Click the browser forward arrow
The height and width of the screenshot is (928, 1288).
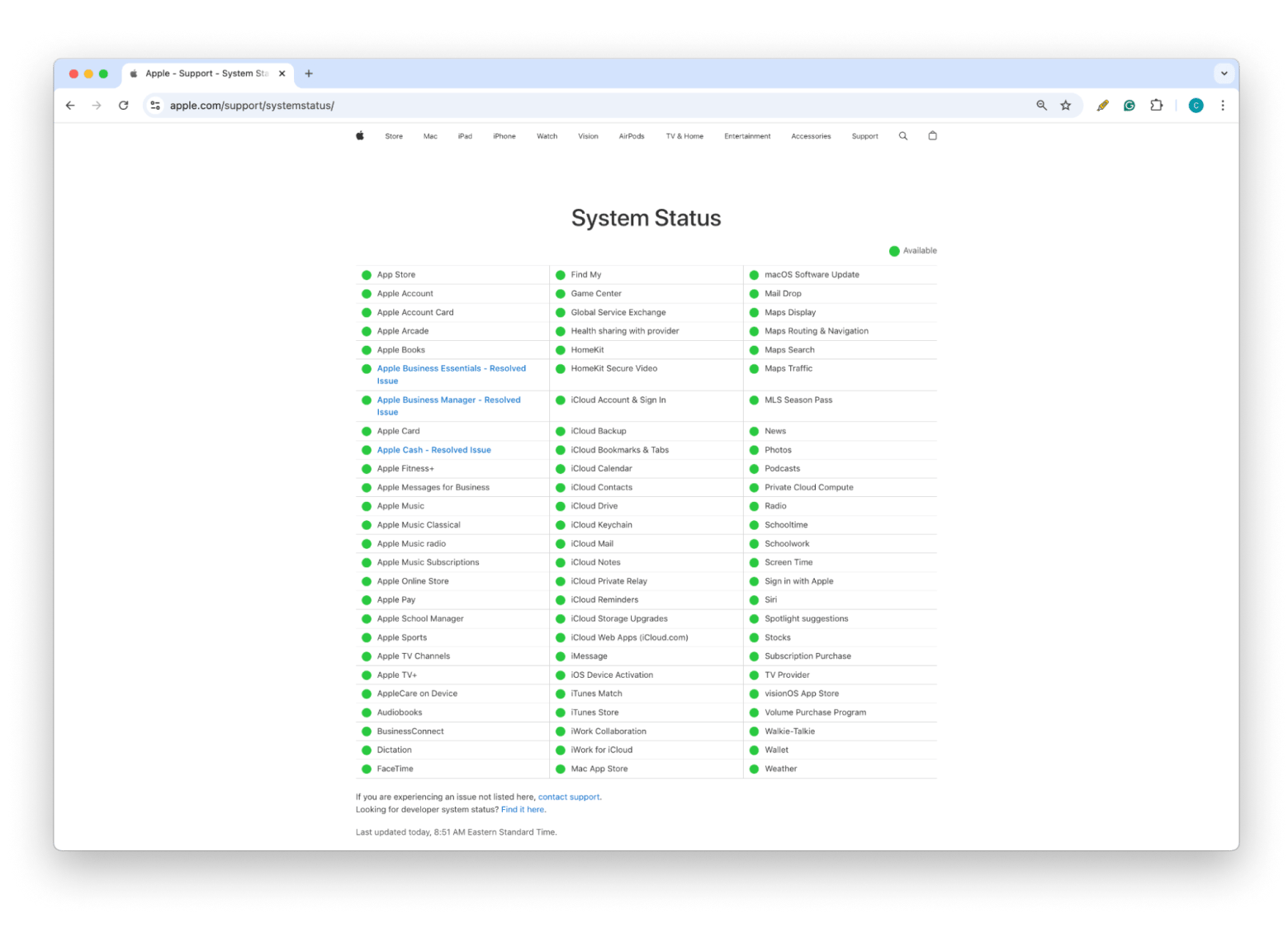pyautogui.click(x=97, y=106)
